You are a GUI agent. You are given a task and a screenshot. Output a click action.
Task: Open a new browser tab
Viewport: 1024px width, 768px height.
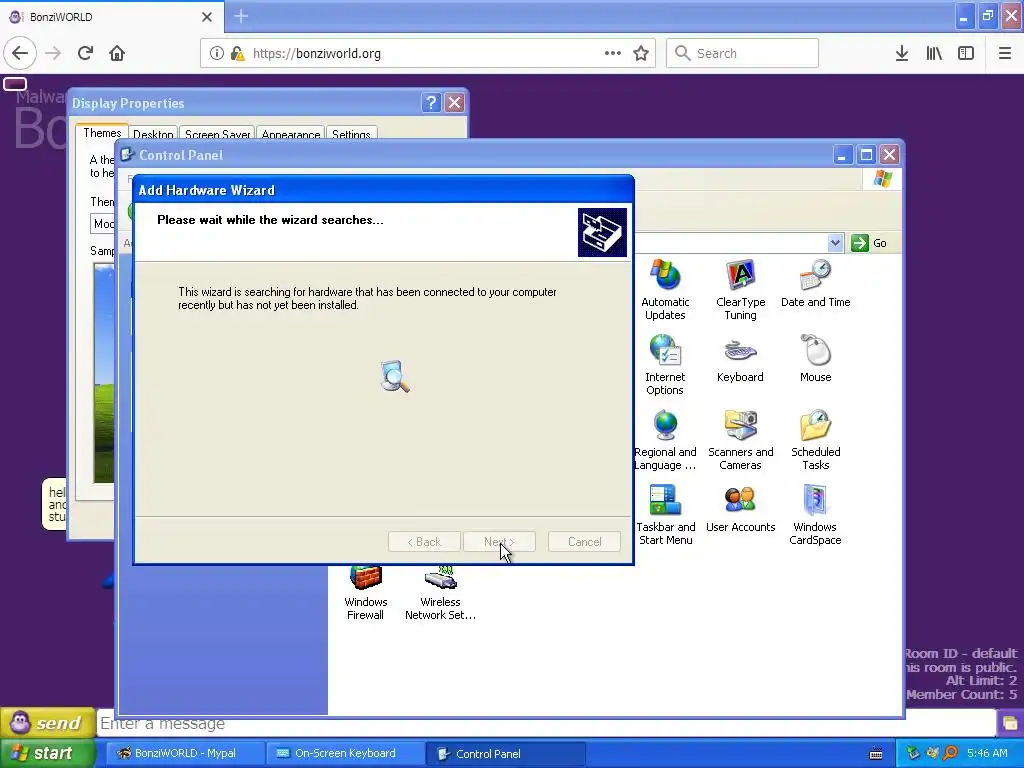[x=241, y=16]
